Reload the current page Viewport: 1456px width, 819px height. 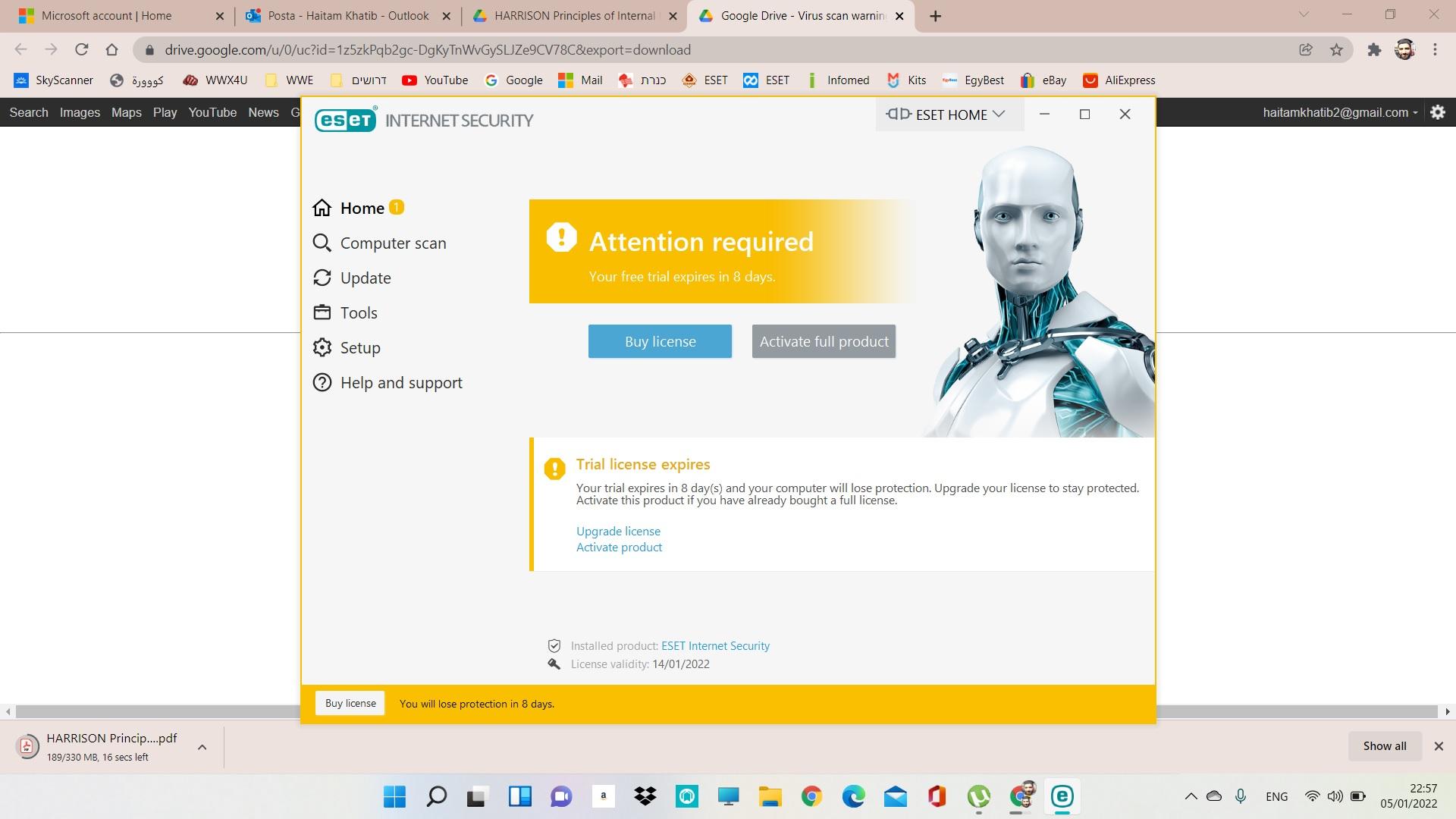[82, 49]
